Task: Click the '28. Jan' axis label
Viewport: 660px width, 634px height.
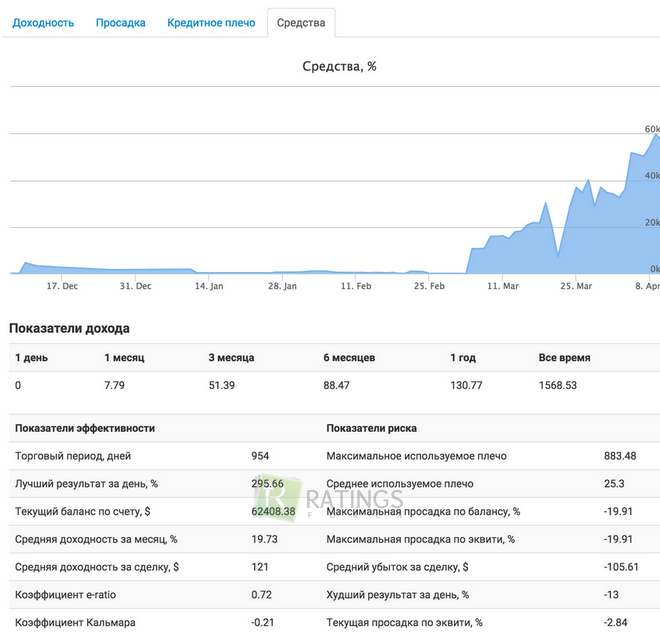Action: [282, 286]
